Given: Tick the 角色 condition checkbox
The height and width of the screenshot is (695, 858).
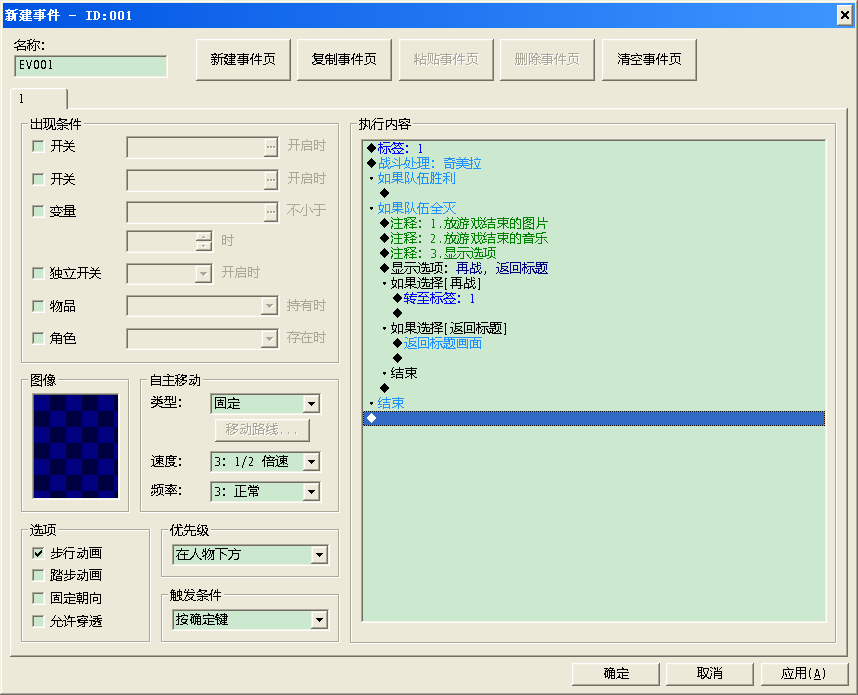Looking at the screenshot, I should [38, 338].
